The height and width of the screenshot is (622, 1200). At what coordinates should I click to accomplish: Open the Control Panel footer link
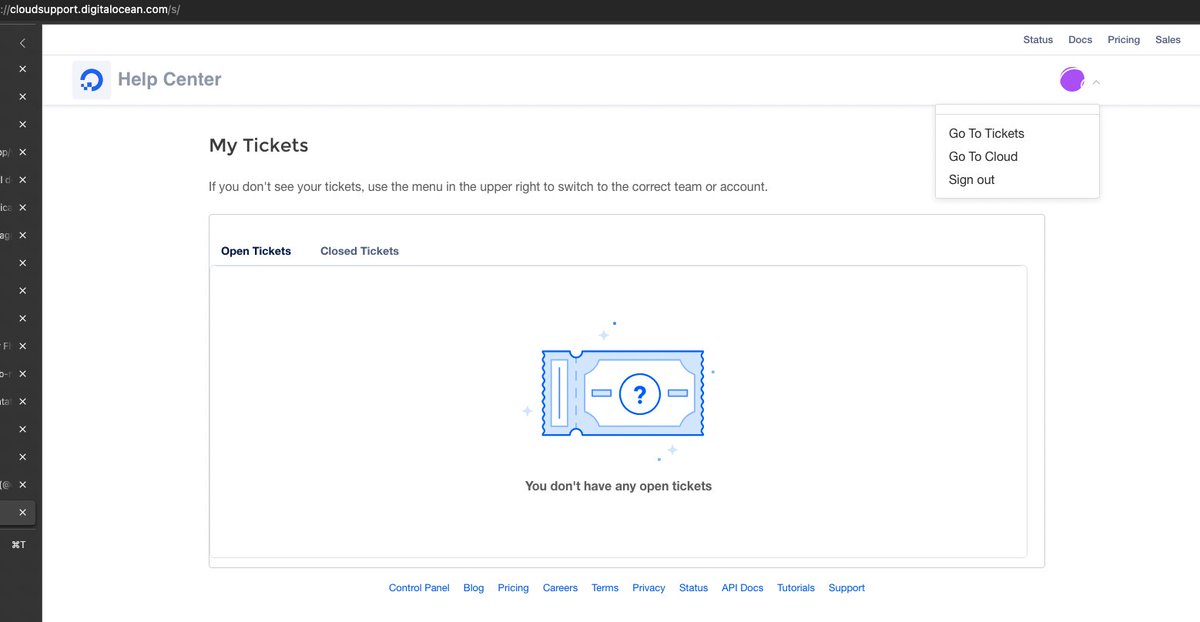[x=419, y=588]
